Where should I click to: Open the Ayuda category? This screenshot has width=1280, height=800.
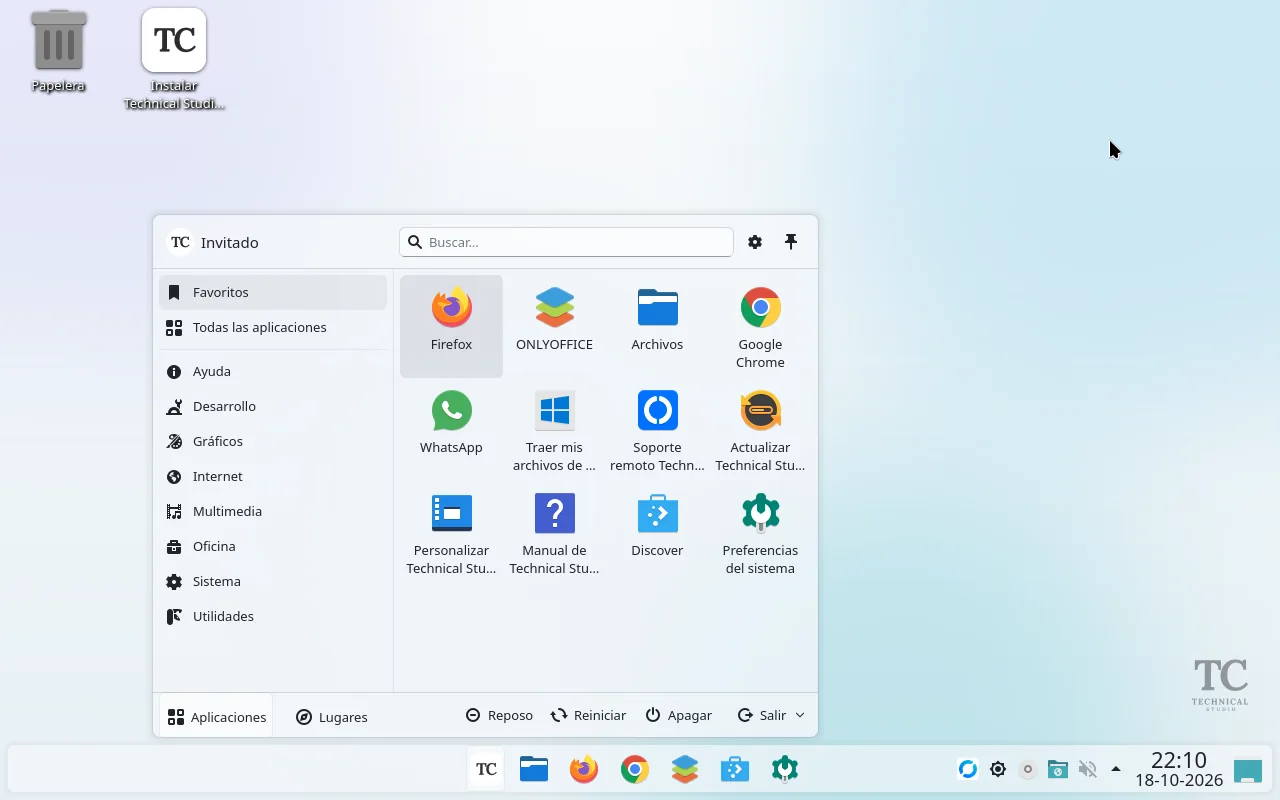pos(273,371)
